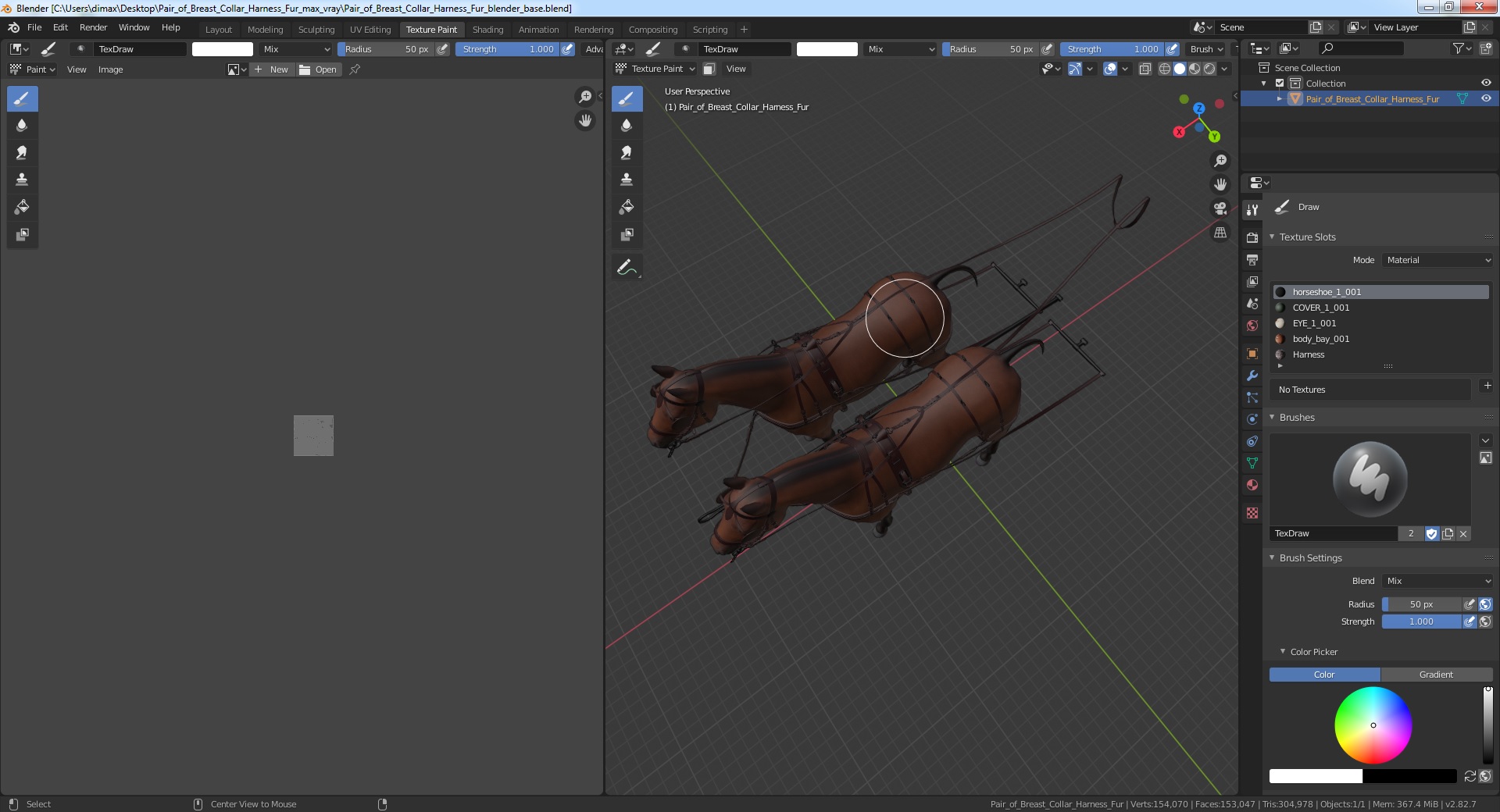Uncheck the Collection checkbox in outliner
This screenshot has width=1500, height=812.
click(1280, 83)
